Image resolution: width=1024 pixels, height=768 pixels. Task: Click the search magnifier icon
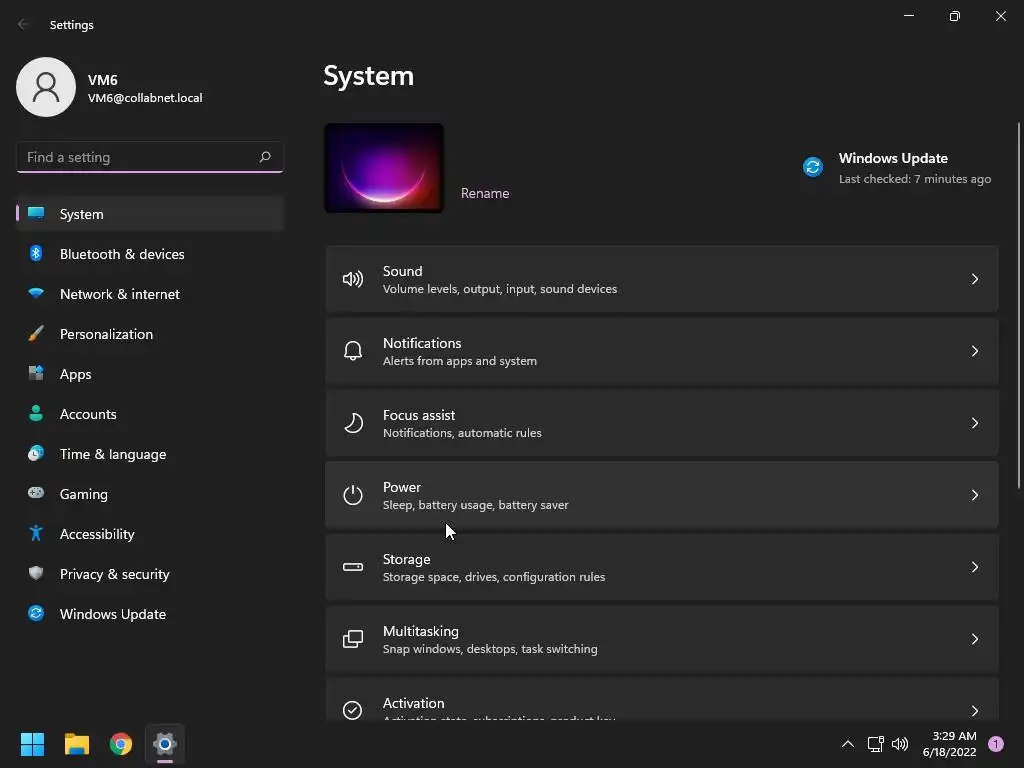pyautogui.click(x=264, y=157)
